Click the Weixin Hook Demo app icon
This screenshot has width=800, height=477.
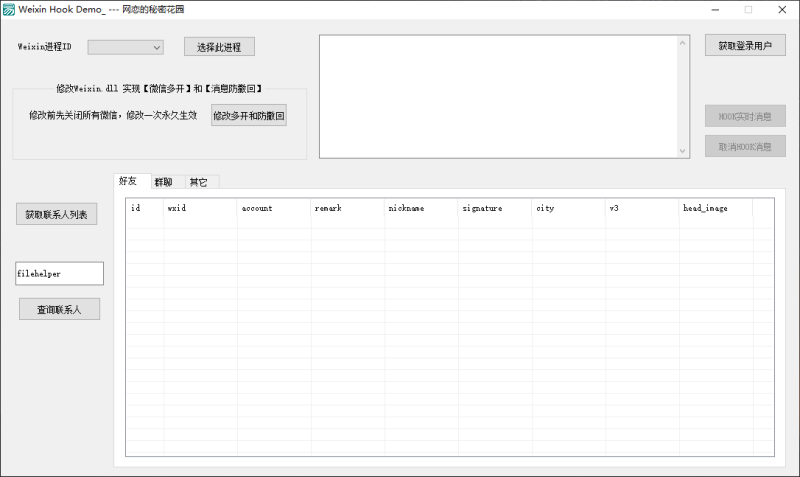[x=9, y=10]
